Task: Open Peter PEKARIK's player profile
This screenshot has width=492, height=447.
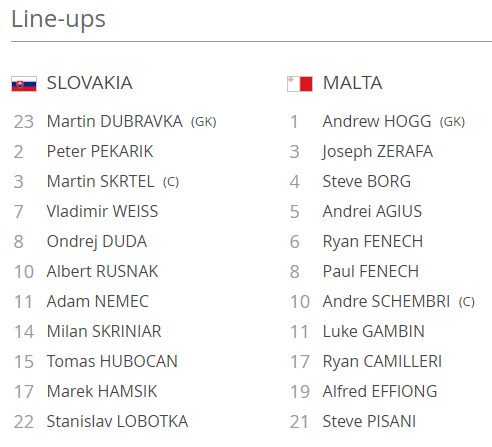Action: pos(100,151)
